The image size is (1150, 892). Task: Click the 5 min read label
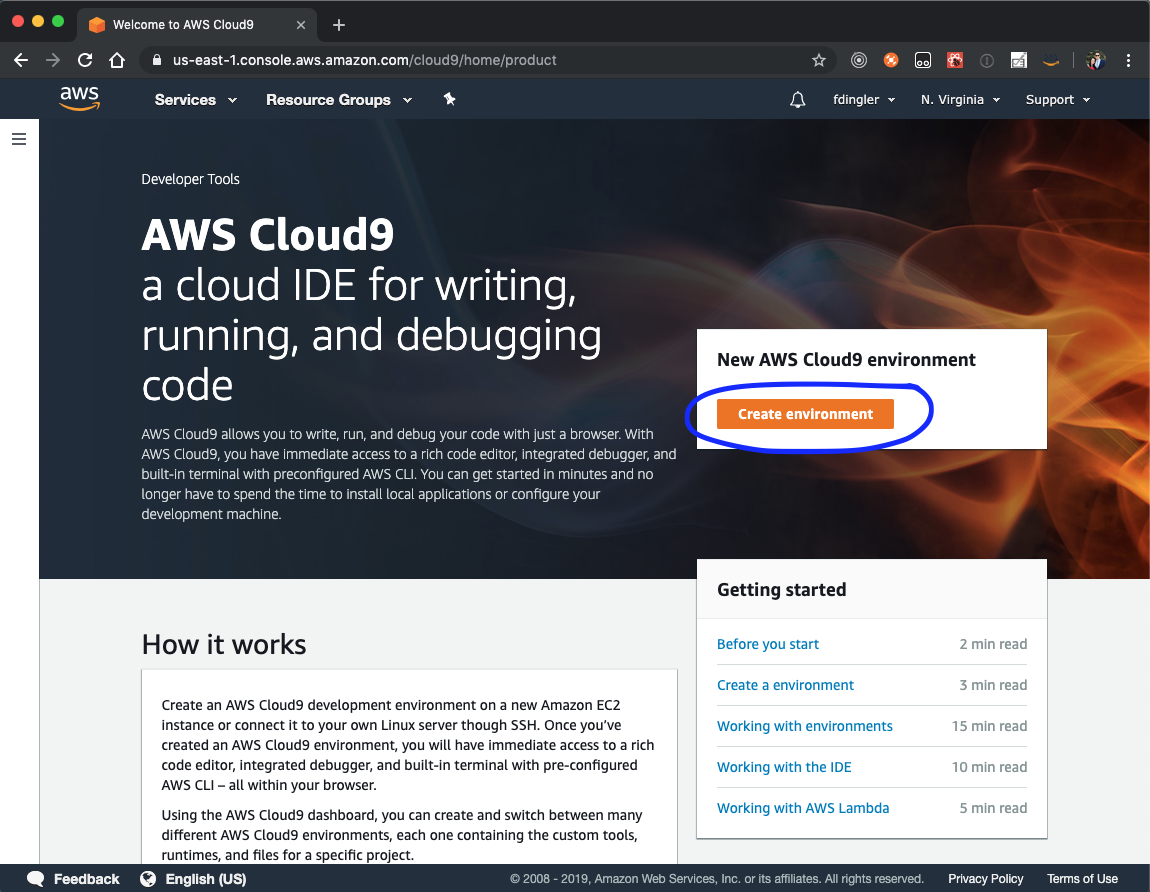pos(993,808)
